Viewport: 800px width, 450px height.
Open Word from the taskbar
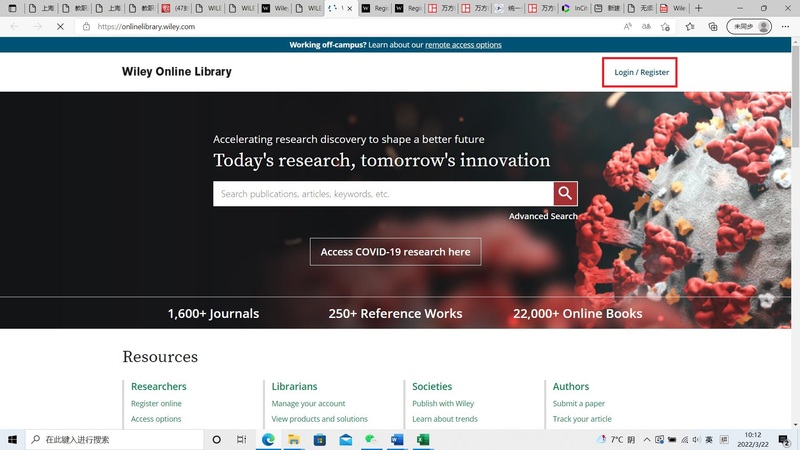397,439
